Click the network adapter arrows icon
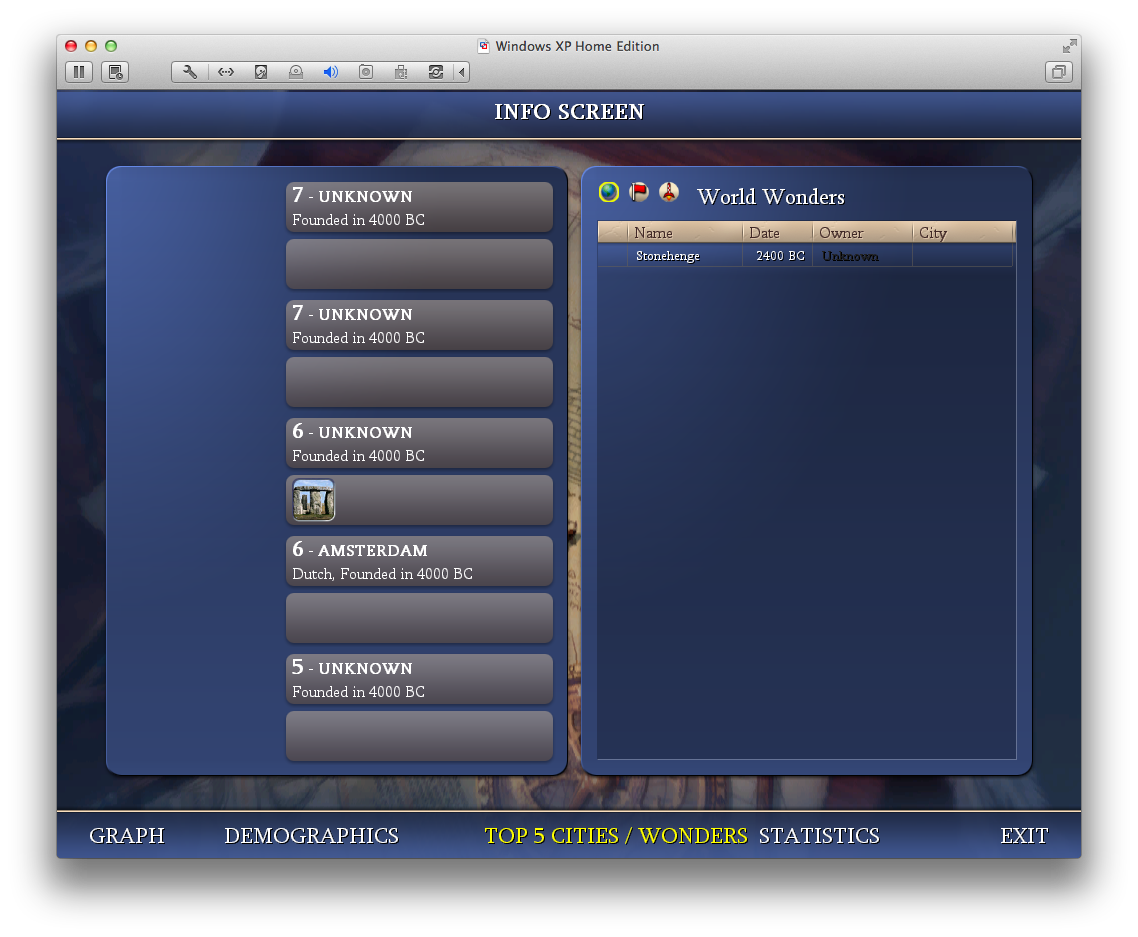Viewport: 1138px width, 937px height. tap(226, 72)
